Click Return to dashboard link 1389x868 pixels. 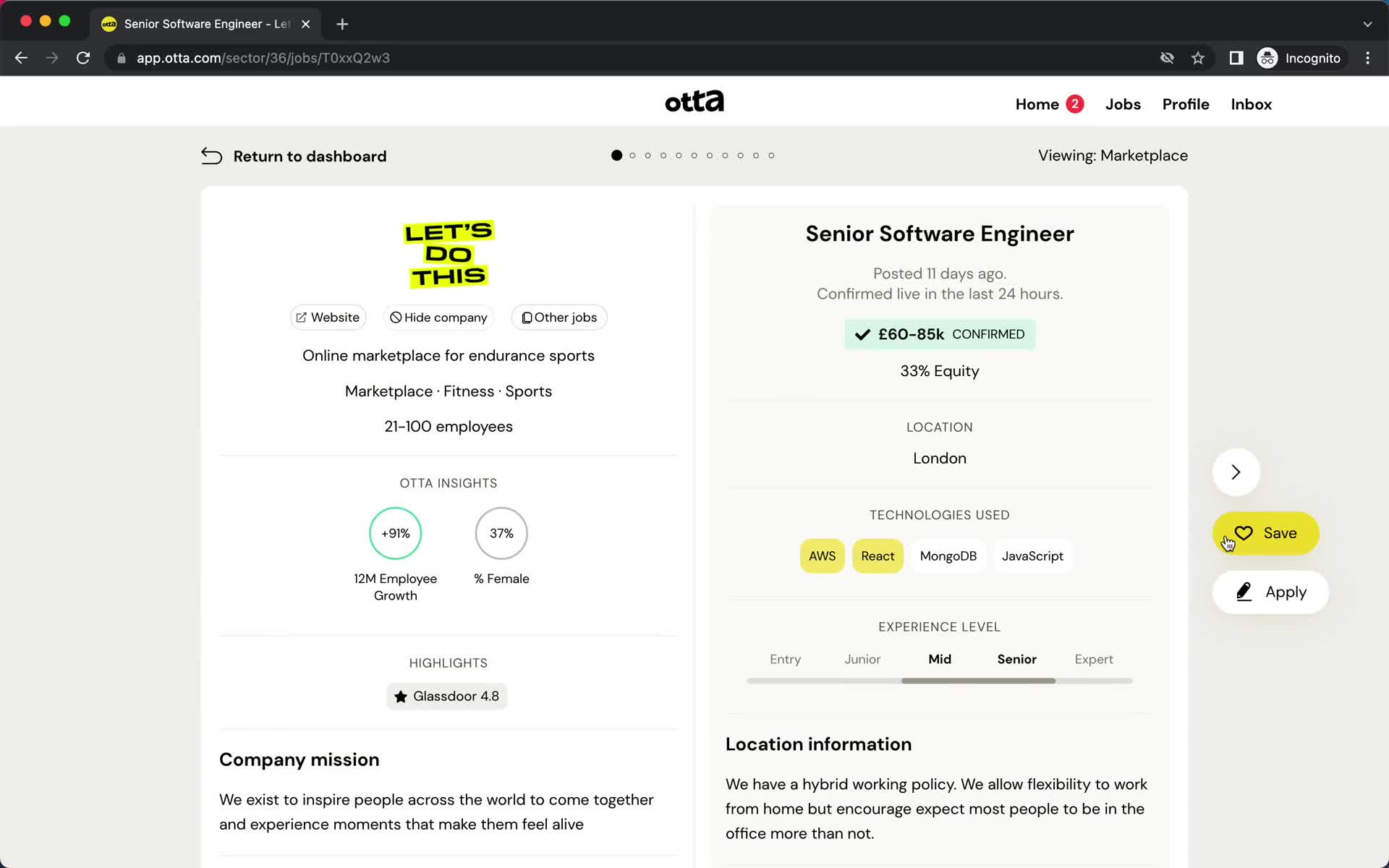click(x=310, y=156)
